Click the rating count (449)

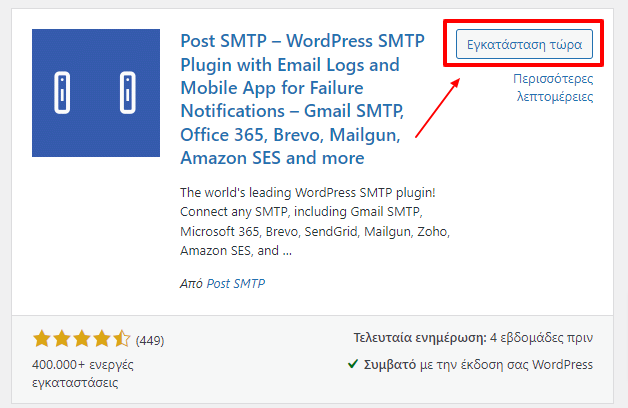point(150,340)
